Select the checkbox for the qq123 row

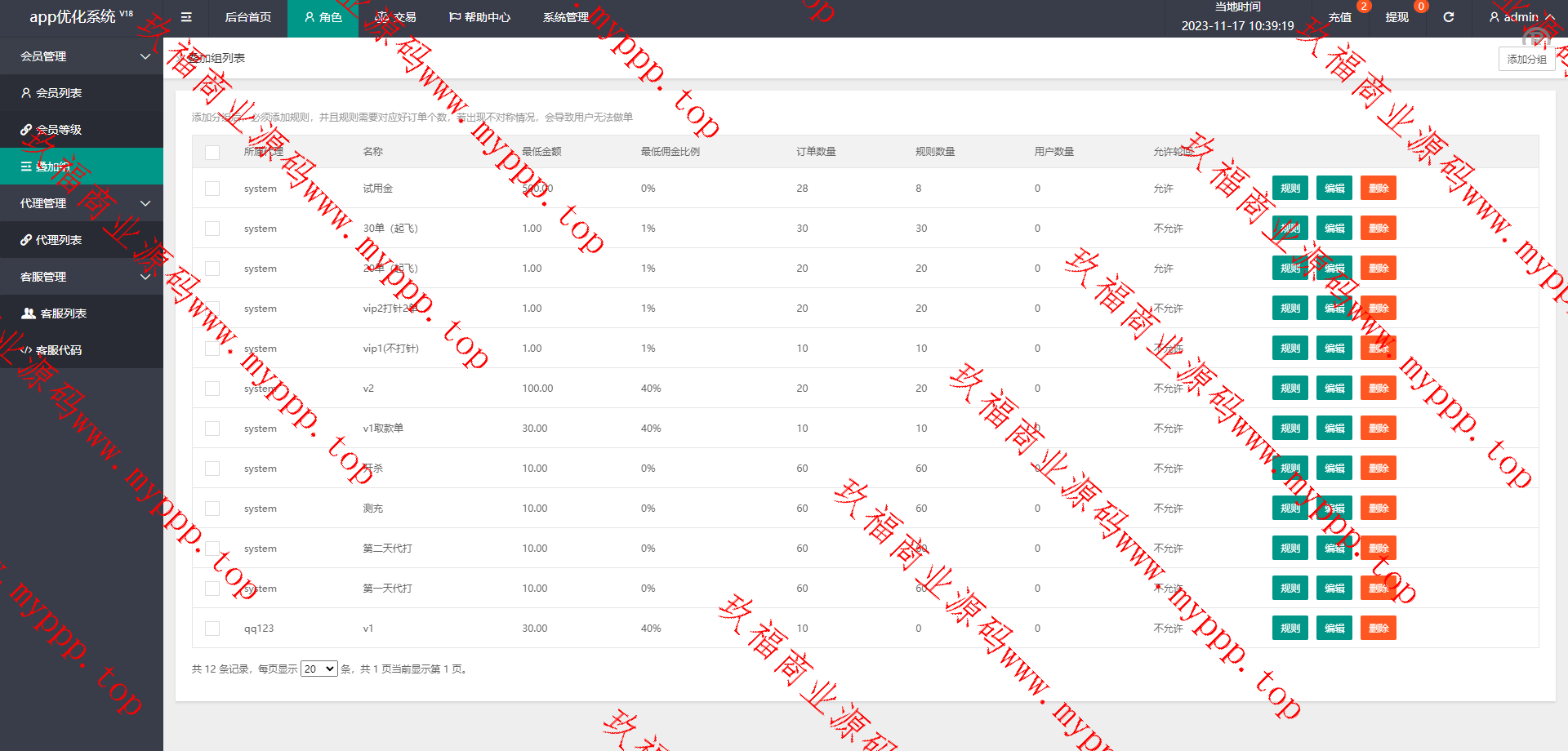coord(212,629)
